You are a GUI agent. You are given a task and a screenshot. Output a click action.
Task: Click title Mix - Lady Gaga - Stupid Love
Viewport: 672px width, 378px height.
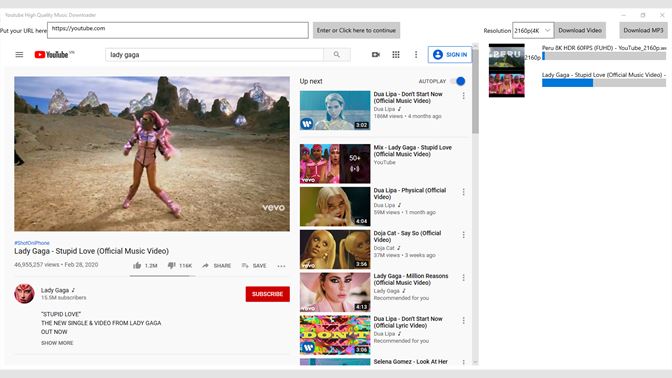(x=413, y=151)
